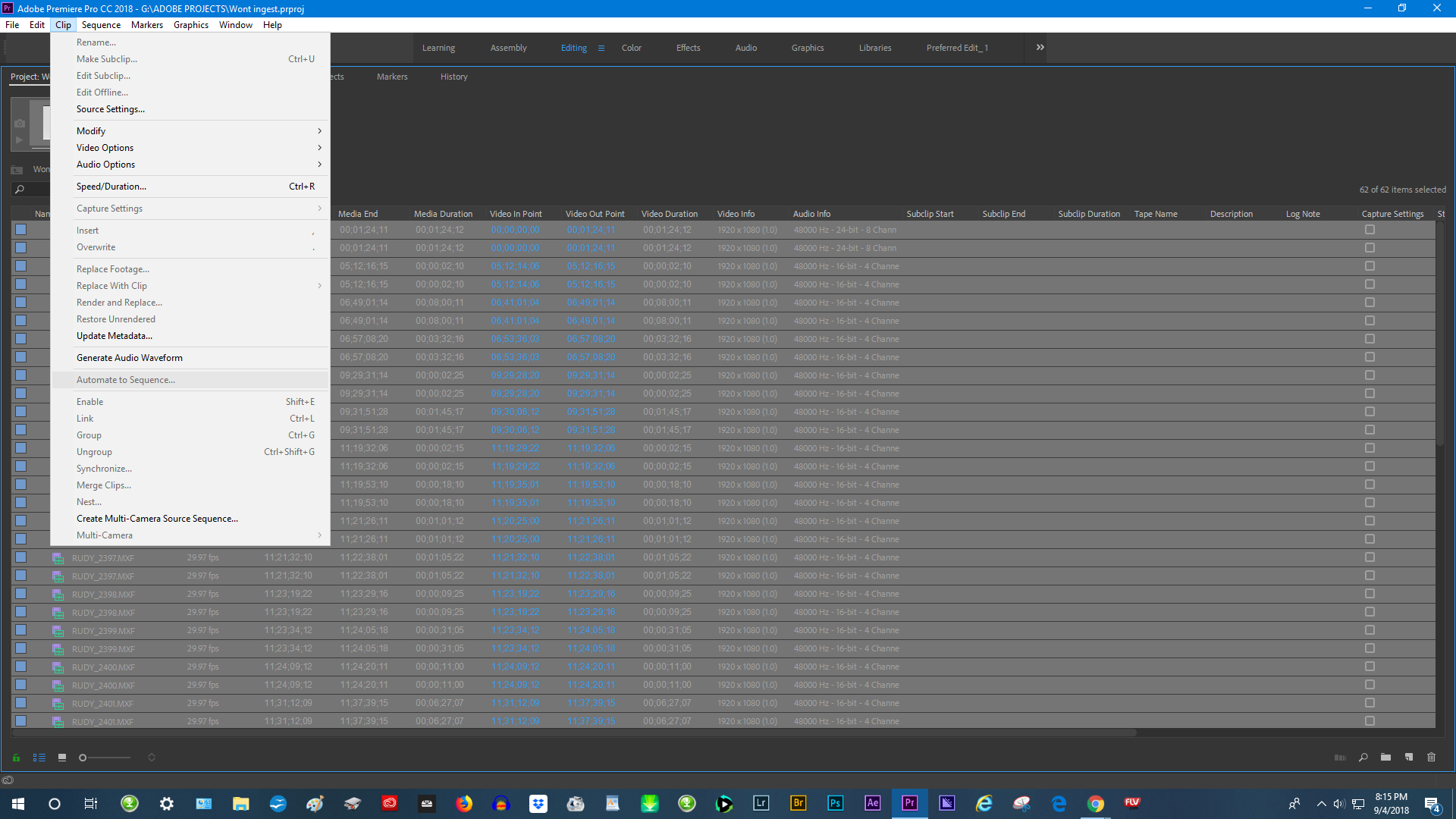Switch to Color workspace
Viewport: 1456px width, 819px height.
coord(631,48)
